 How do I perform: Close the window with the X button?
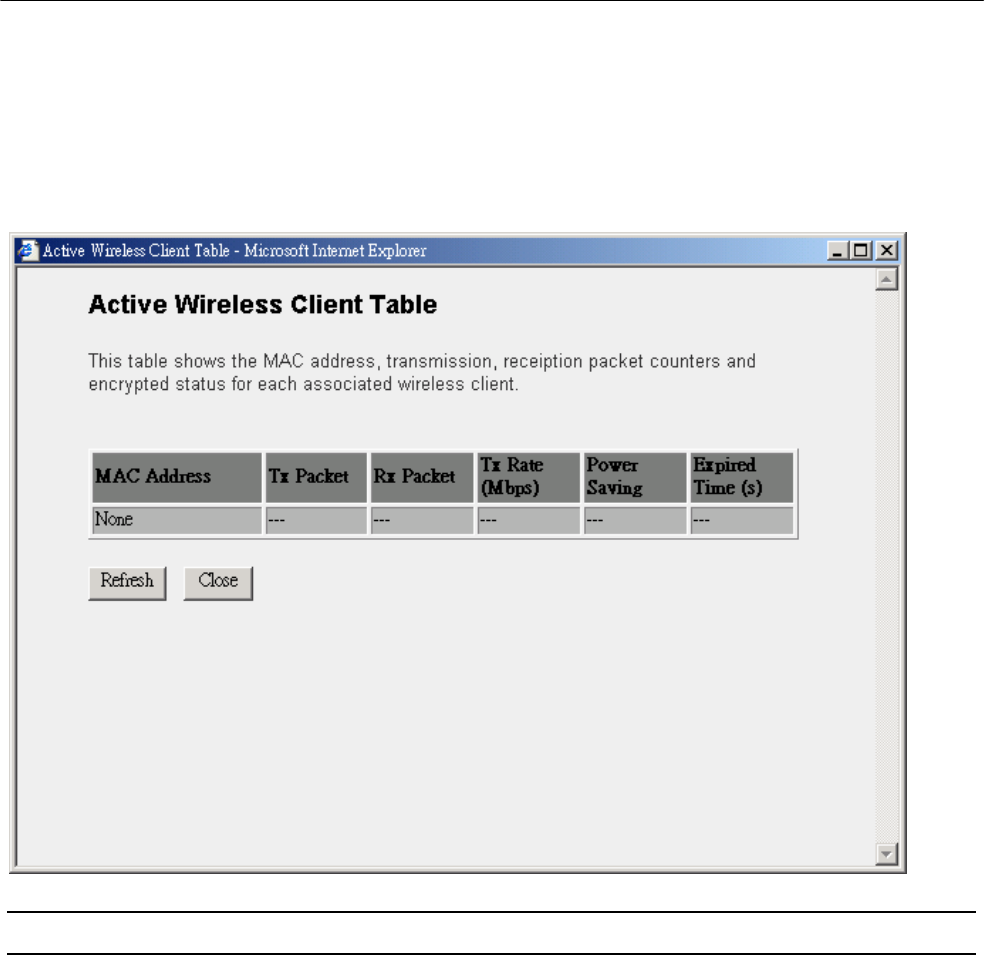(886, 251)
